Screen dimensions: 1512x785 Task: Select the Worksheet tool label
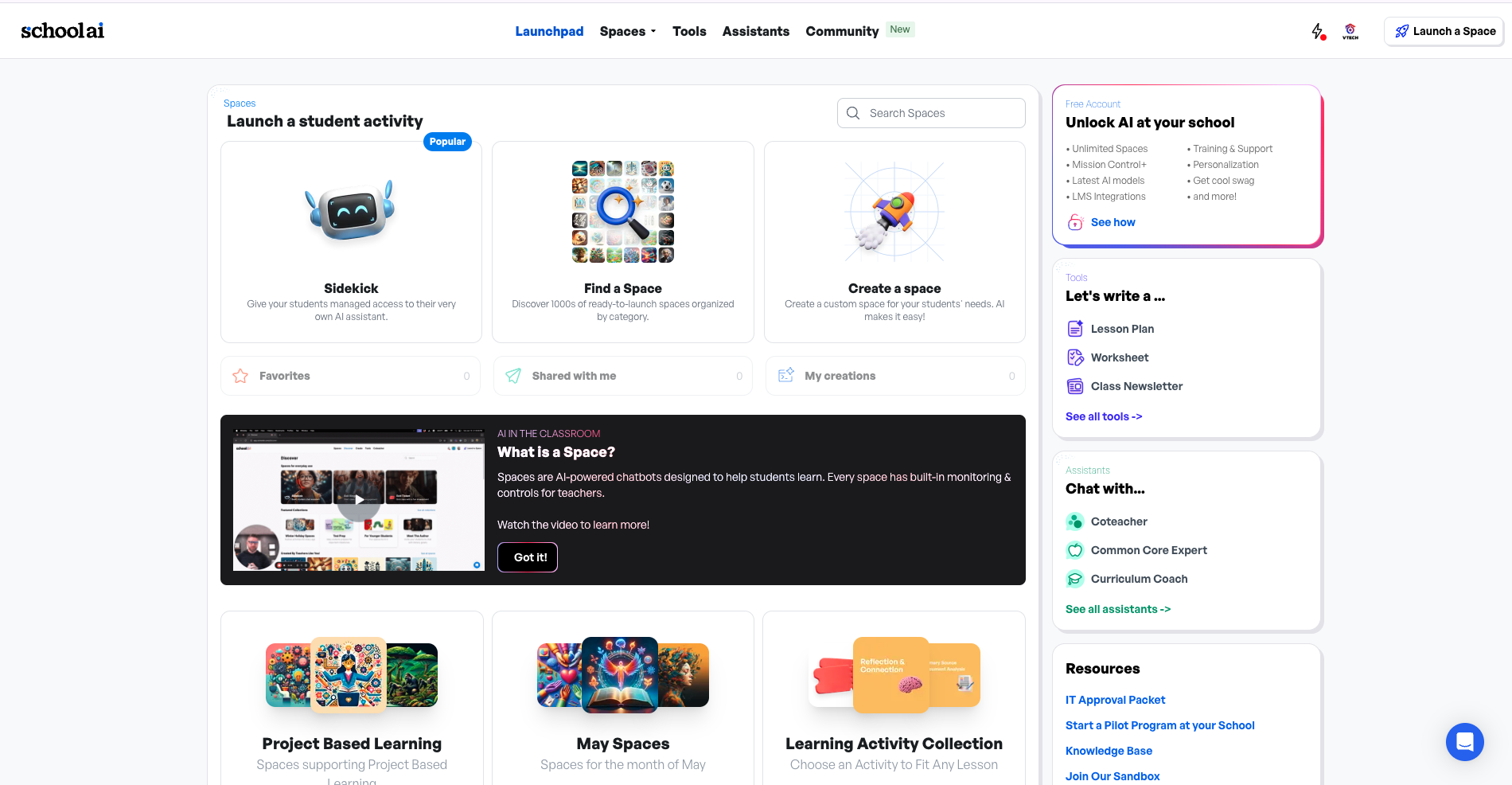(x=1120, y=357)
